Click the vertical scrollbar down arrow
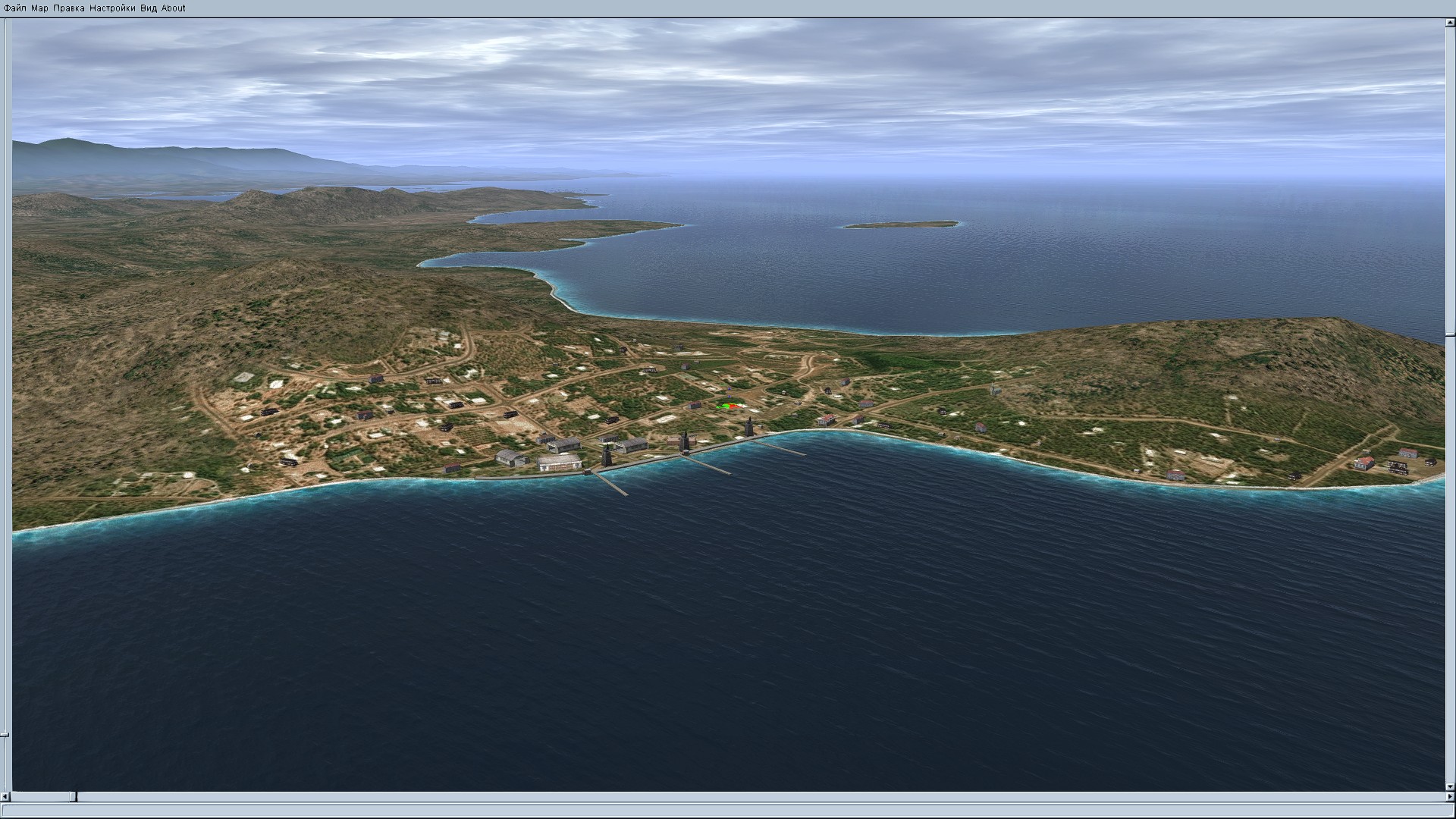 1450,786
